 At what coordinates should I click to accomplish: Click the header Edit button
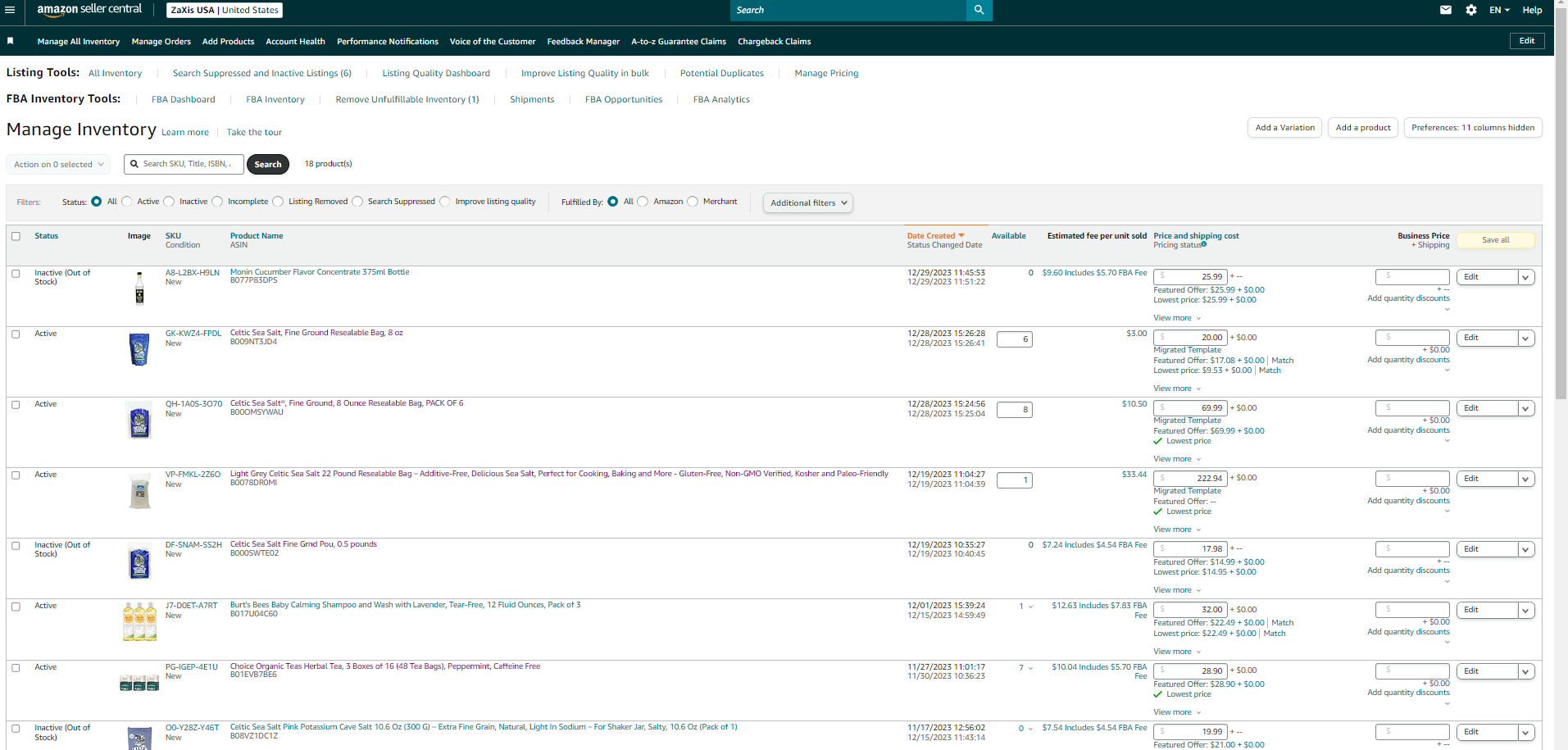coord(1527,41)
